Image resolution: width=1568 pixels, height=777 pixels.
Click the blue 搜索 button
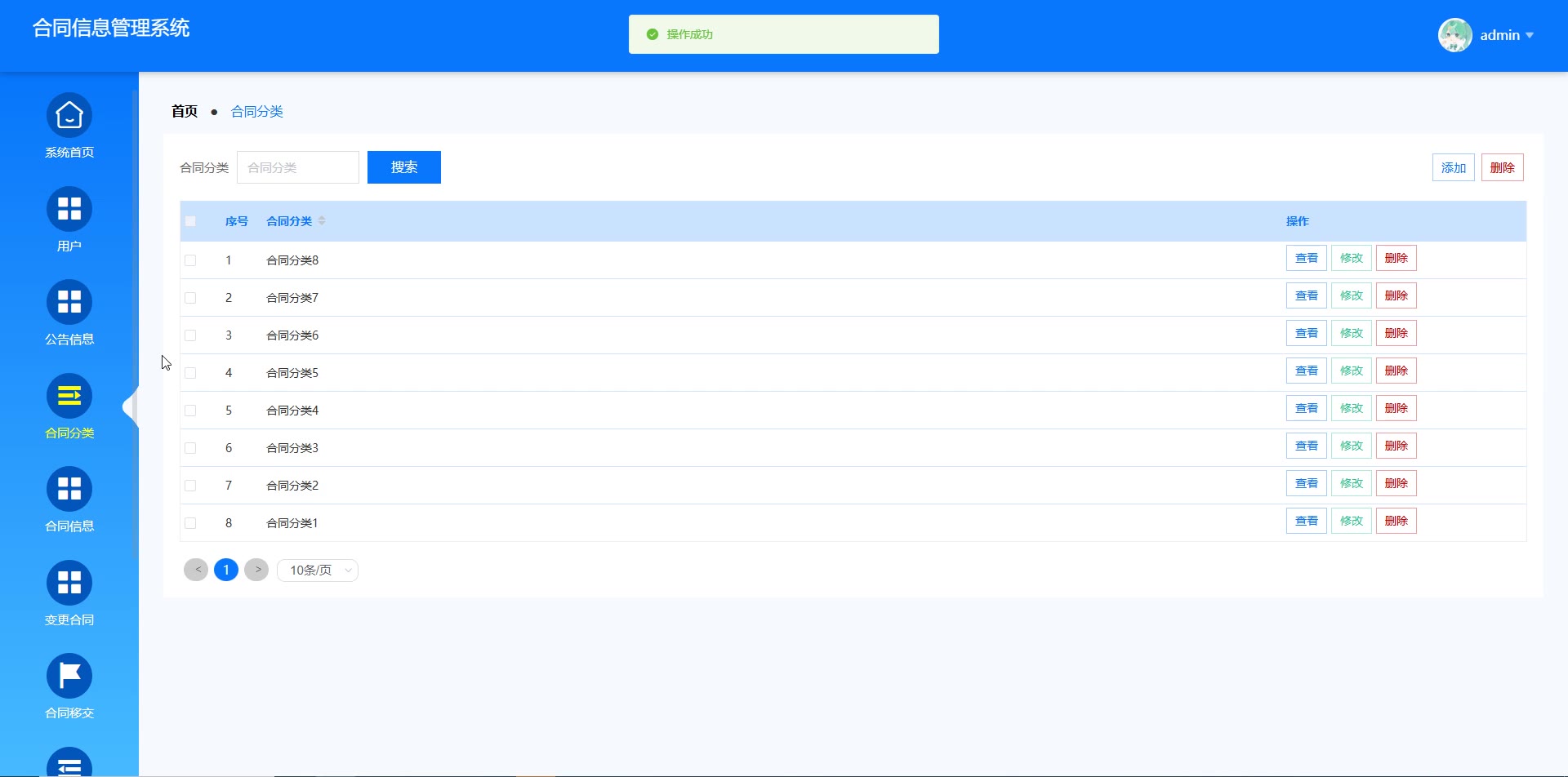coord(404,167)
